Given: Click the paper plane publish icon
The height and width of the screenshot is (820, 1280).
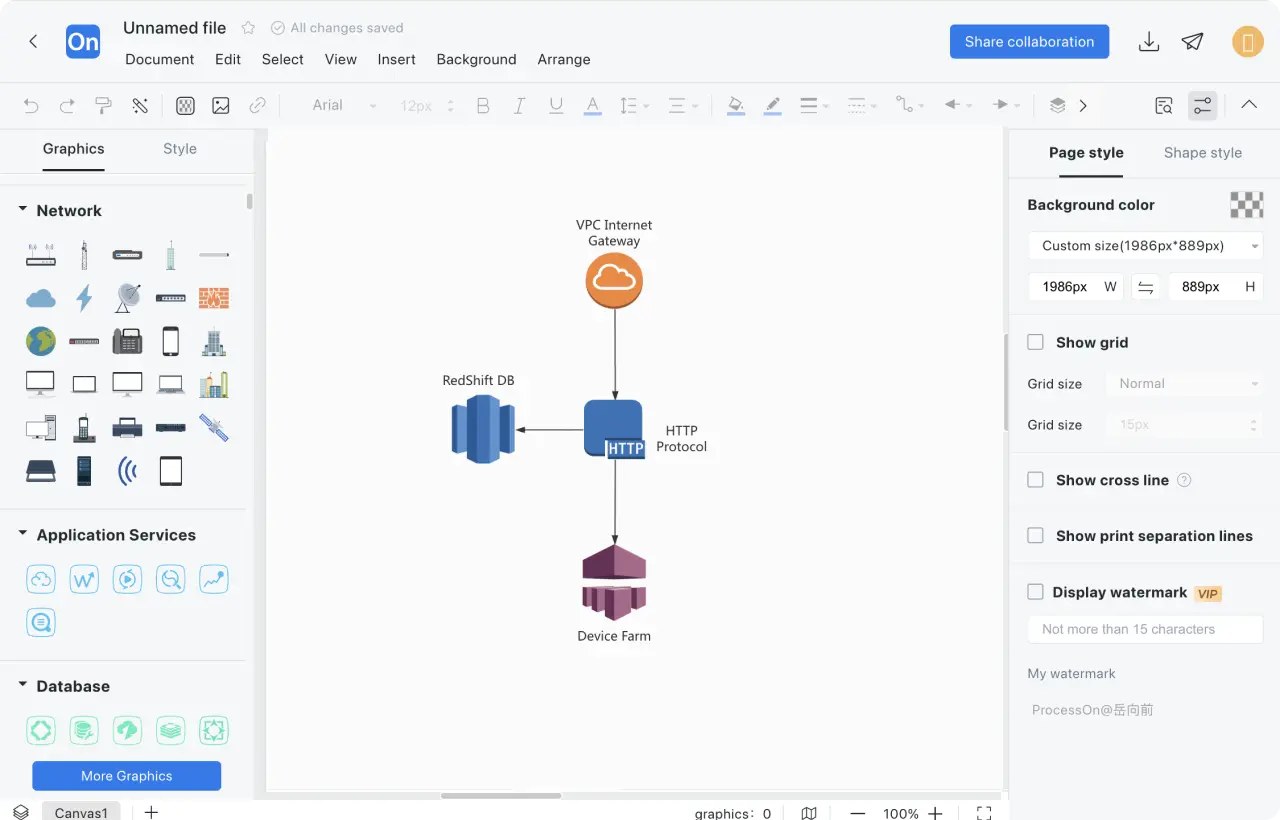Looking at the screenshot, I should (1192, 42).
